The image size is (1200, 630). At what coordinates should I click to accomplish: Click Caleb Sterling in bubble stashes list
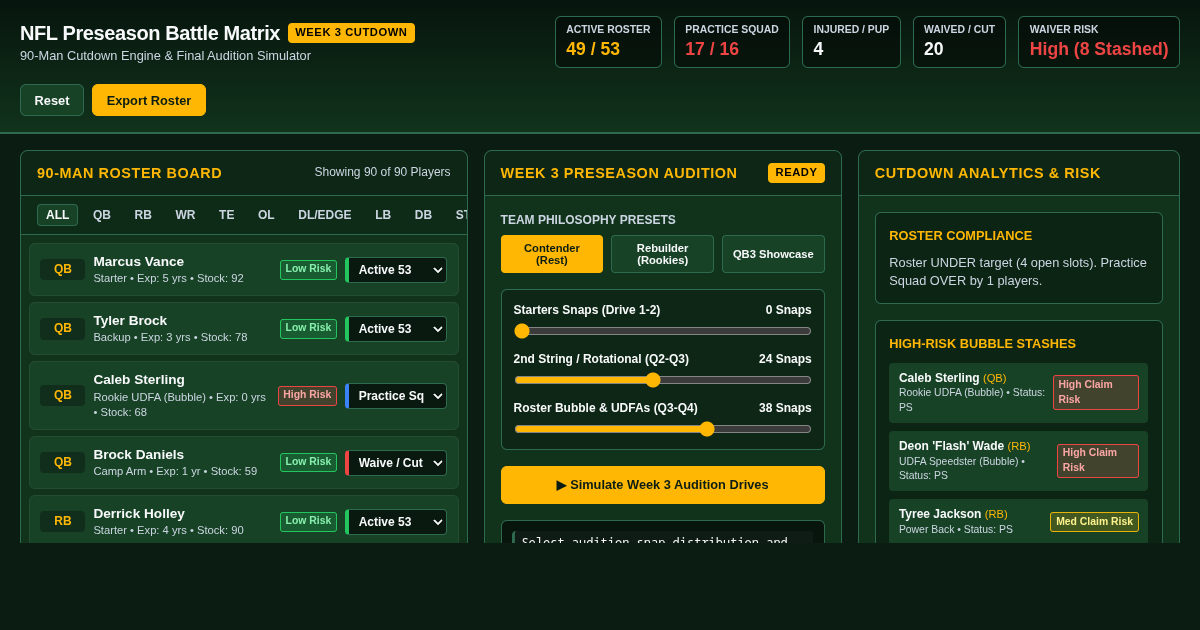(1018, 393)
